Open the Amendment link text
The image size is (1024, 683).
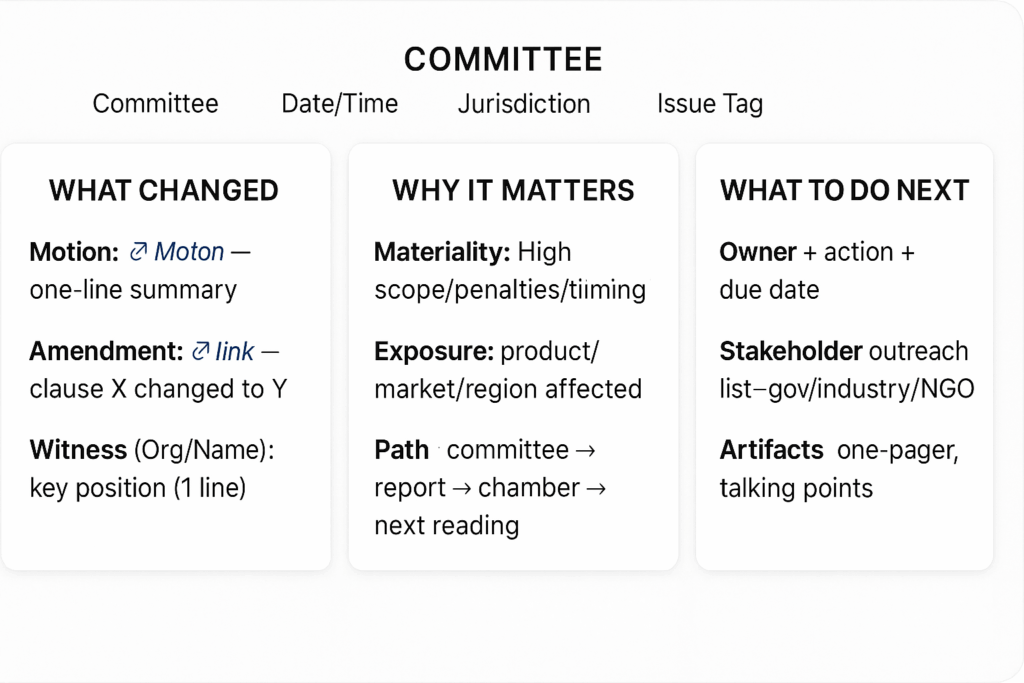tap(234, 351)
